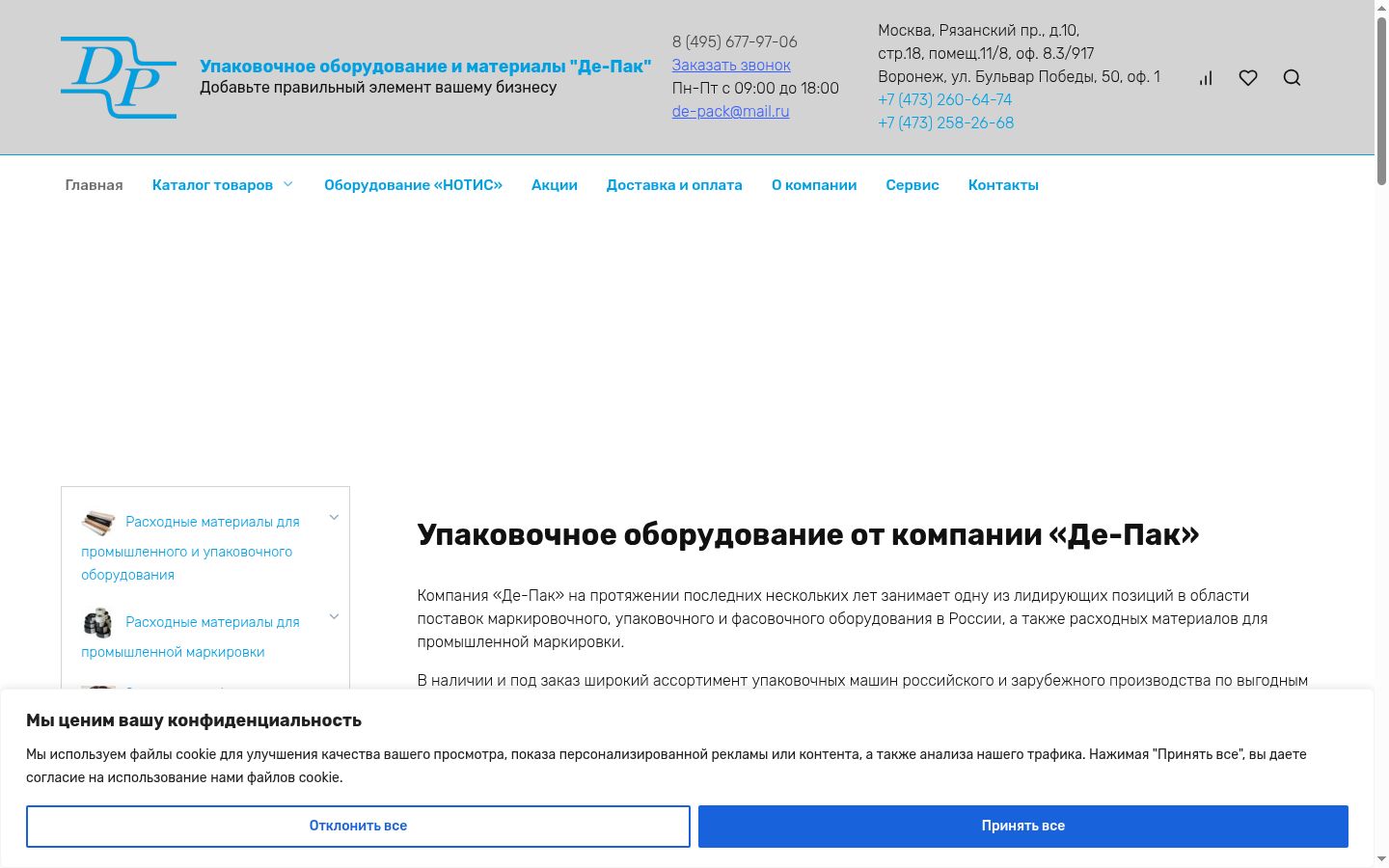1389x868 pixels.
Task: Click the slogan «Добавьте правильный элемент вашему бизнесу»
Action: point(378,87)
